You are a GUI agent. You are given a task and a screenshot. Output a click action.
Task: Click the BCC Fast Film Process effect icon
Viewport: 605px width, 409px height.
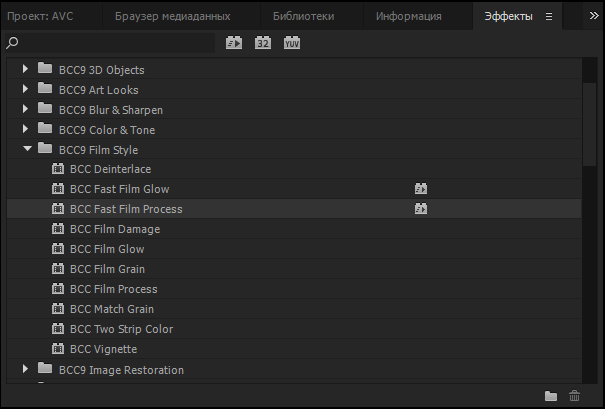[x=58, y=209]
